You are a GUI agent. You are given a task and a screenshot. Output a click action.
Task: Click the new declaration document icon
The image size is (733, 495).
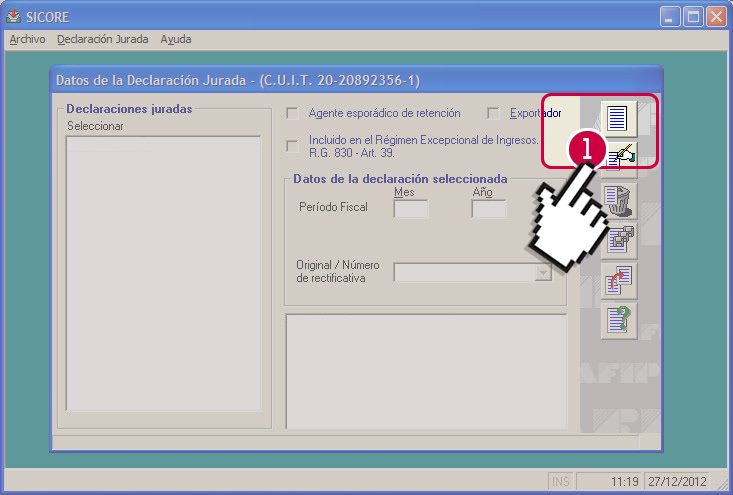[618, 119]
